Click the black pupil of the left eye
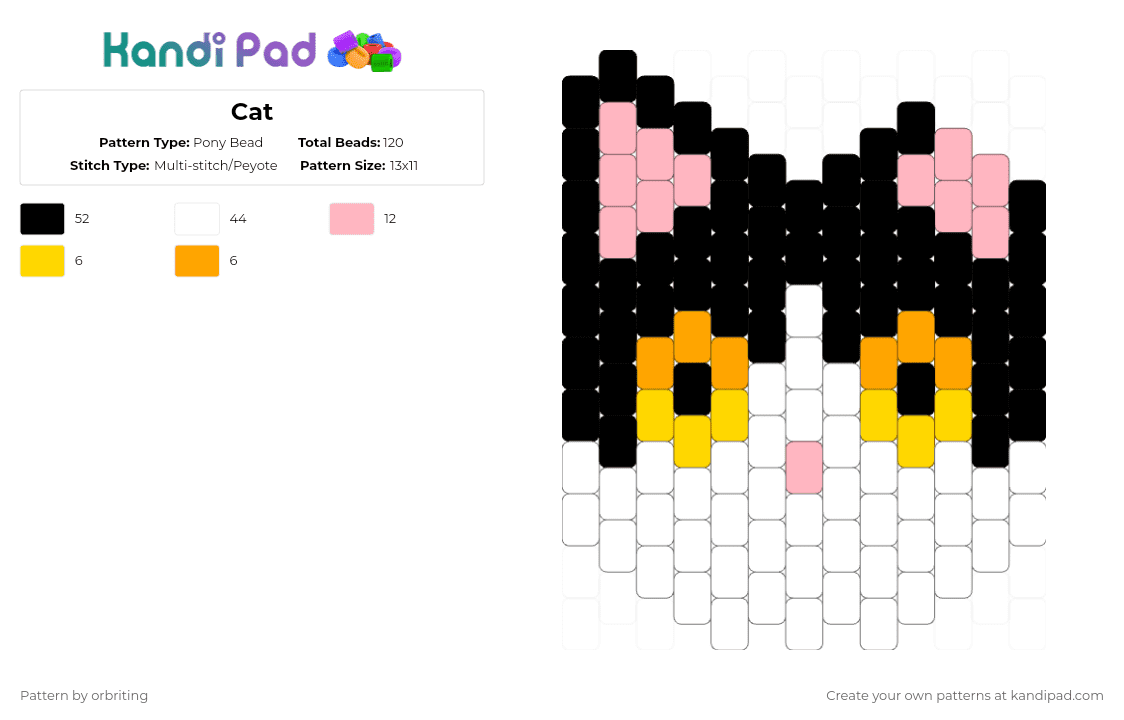The image size is (1124, 720). tap(692, 389)
